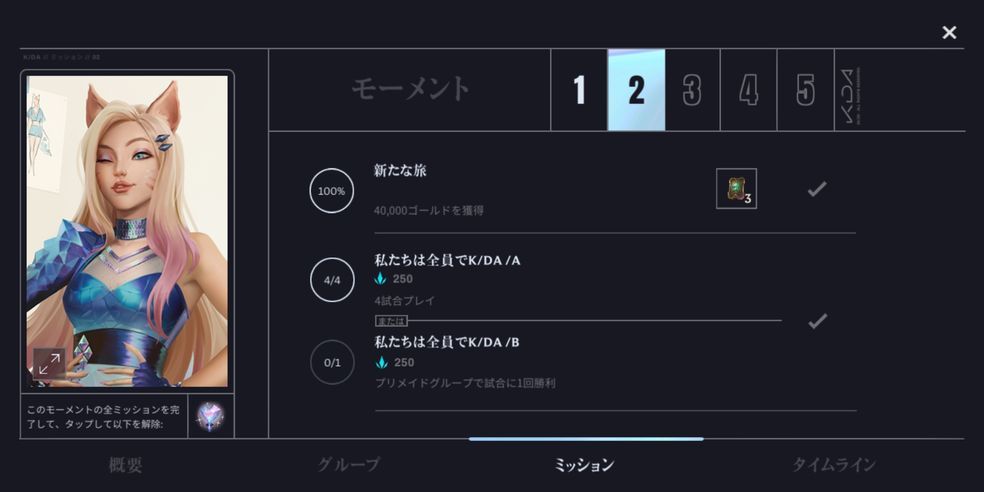
Task: Open the タイムライン tab
Action: (x=833, y=465)
